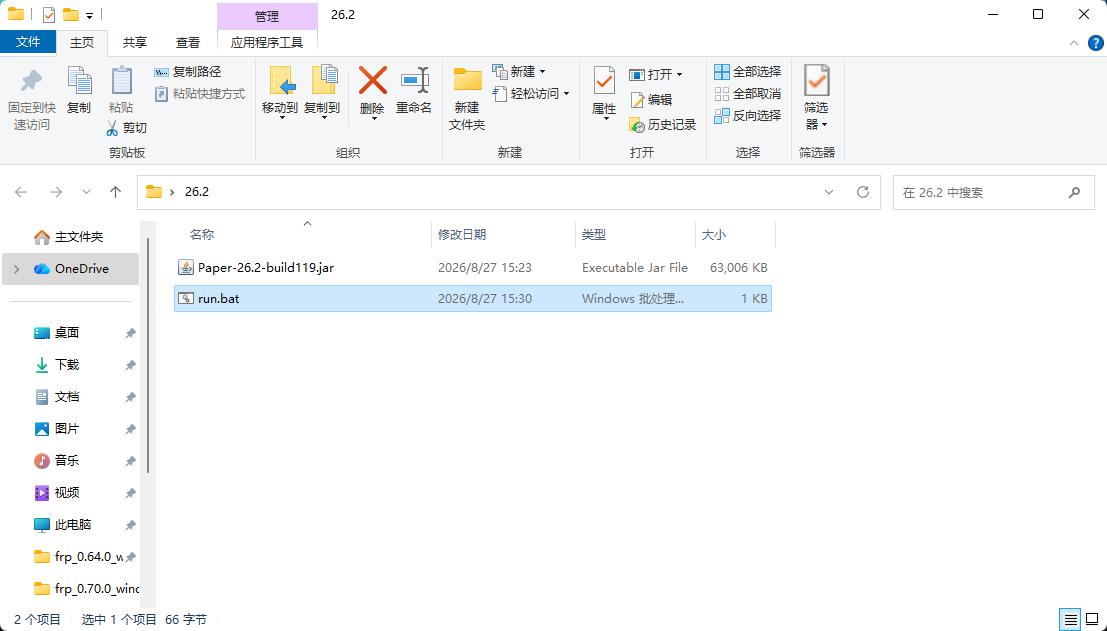This screenshot has height=631, width=1107.
Task: Click the Forward navigation arrow
Action: click(x=56, y=192)
